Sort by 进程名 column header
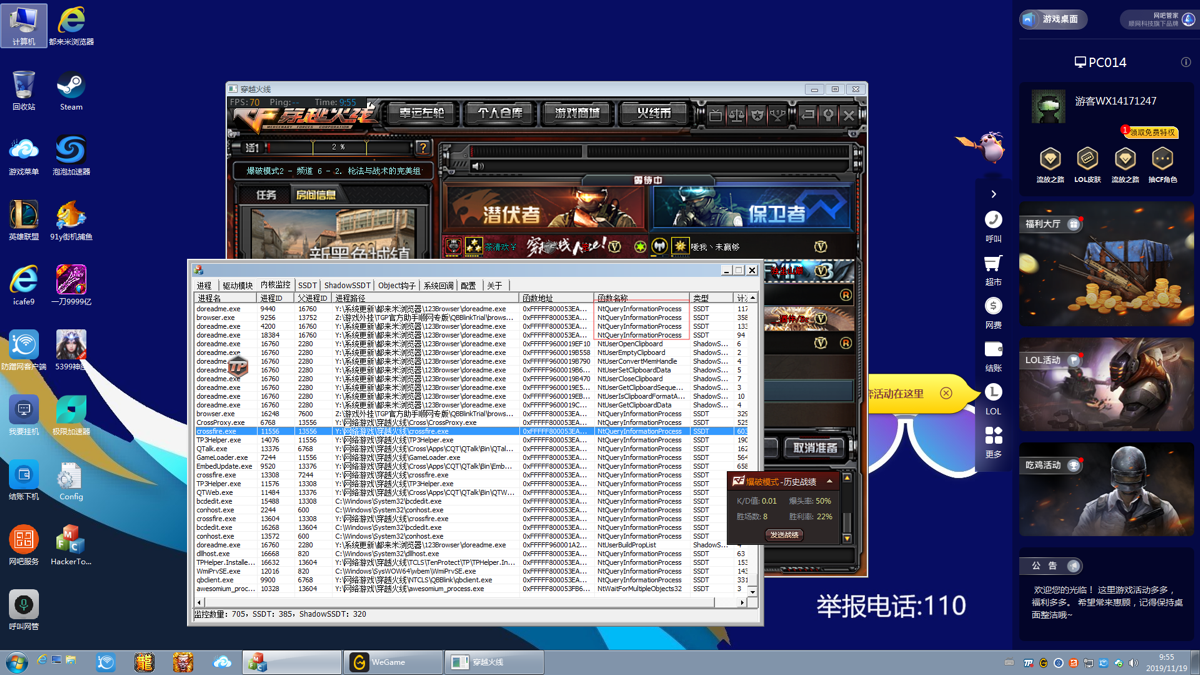 (x=226, y=298)
